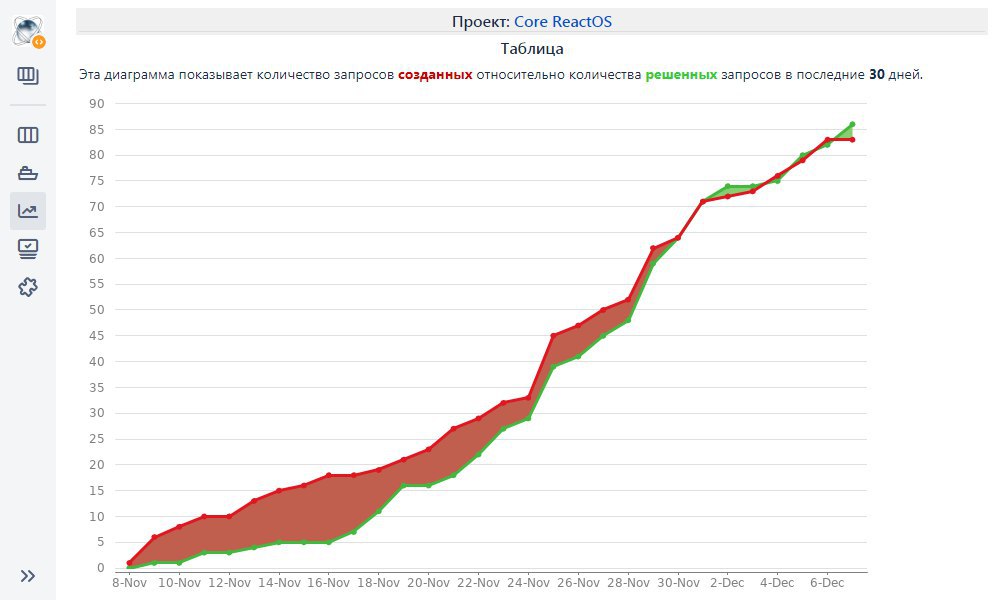Click the 'Таблица' heading
The image size is (1000, 600).
click(x=532, y=49)
